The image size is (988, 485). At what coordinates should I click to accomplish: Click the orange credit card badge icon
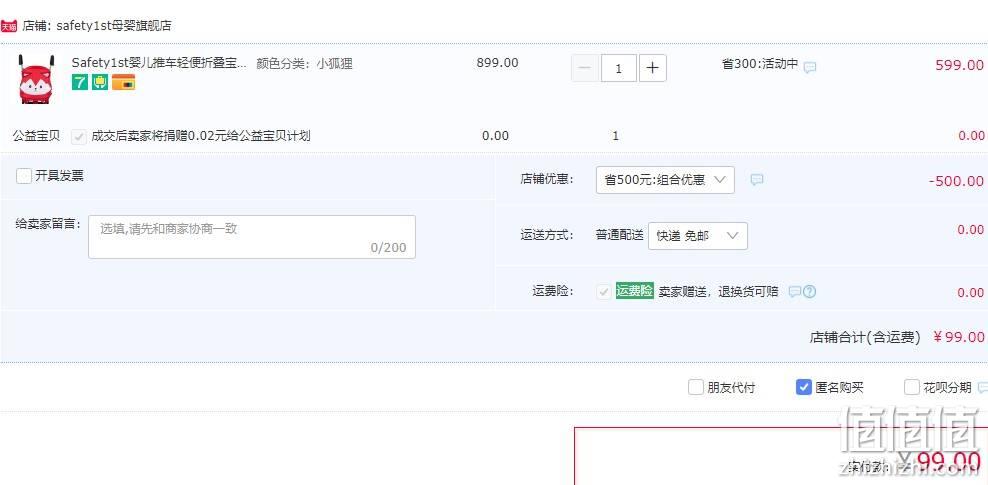pyautogui.click(x=124, y=82)
